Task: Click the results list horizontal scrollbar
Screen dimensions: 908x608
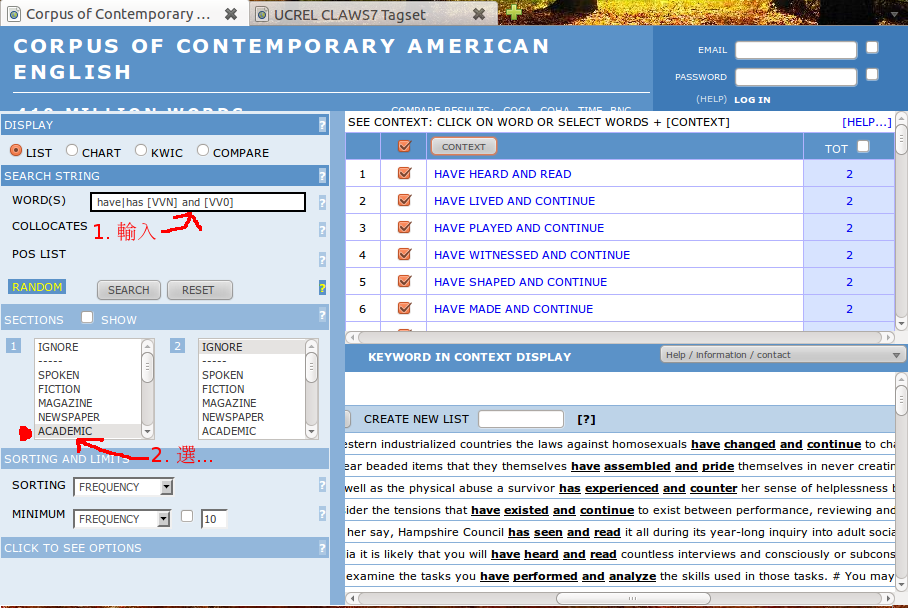Action: click(620, 337)
